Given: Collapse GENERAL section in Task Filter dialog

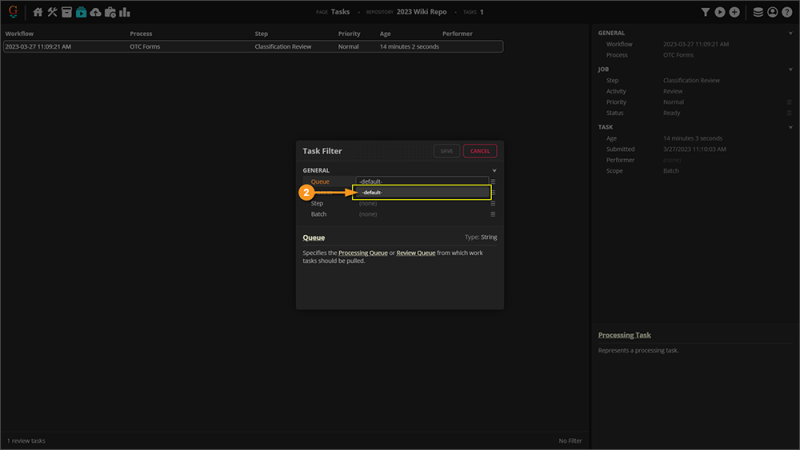Looking at the screenshot, I should pyautogui.click(x=493, y=171).
